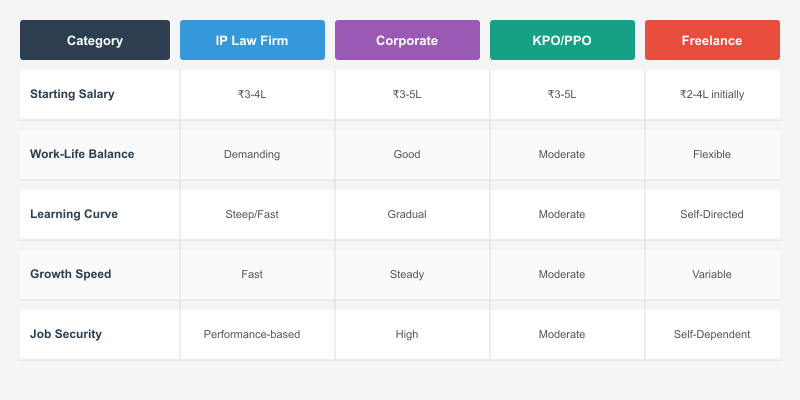Select the Variable growth cell
Viewport: 800px width, 400px height.
(712, 274)
